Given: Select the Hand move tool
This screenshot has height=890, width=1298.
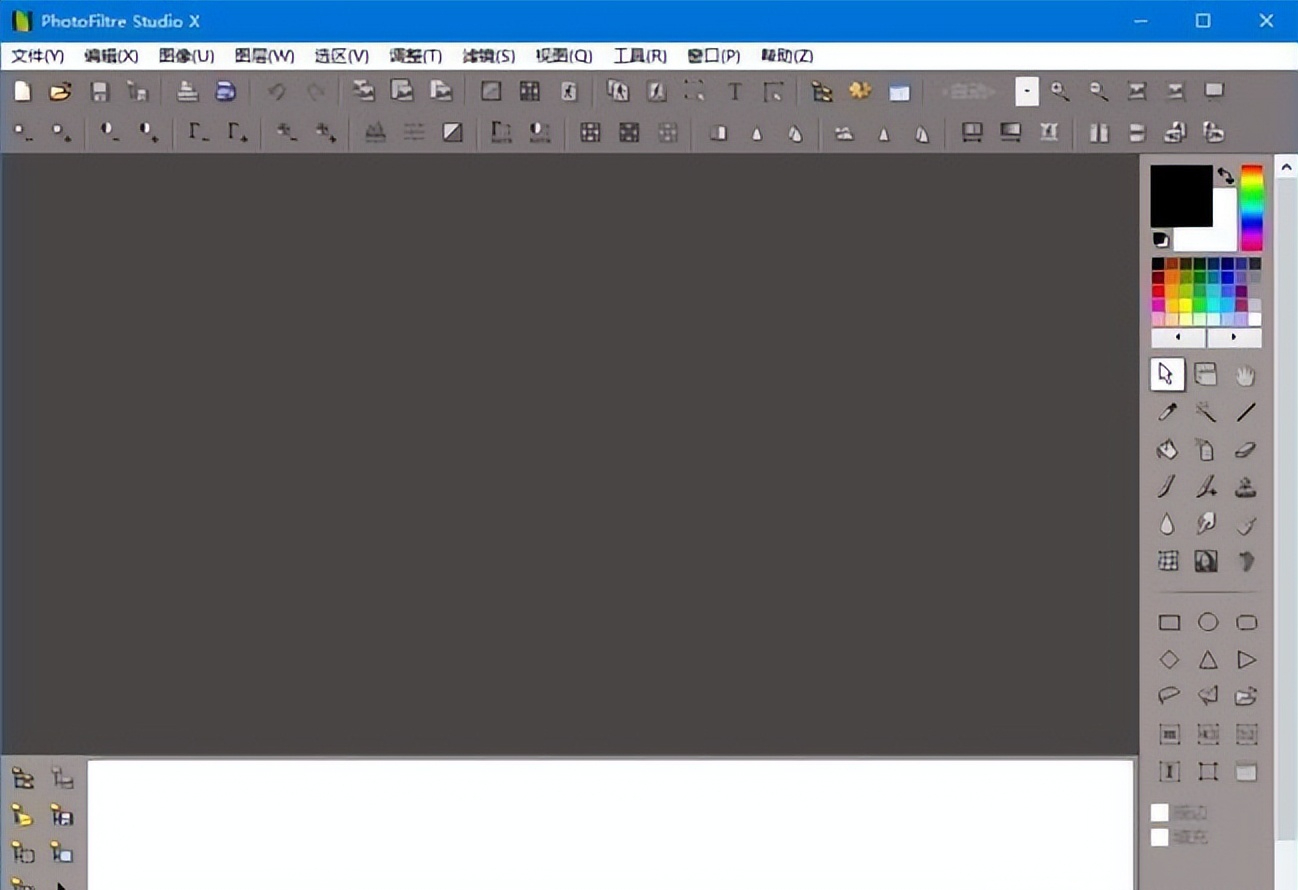Looking at the screenshot, I should click(x=1245, y=376).
